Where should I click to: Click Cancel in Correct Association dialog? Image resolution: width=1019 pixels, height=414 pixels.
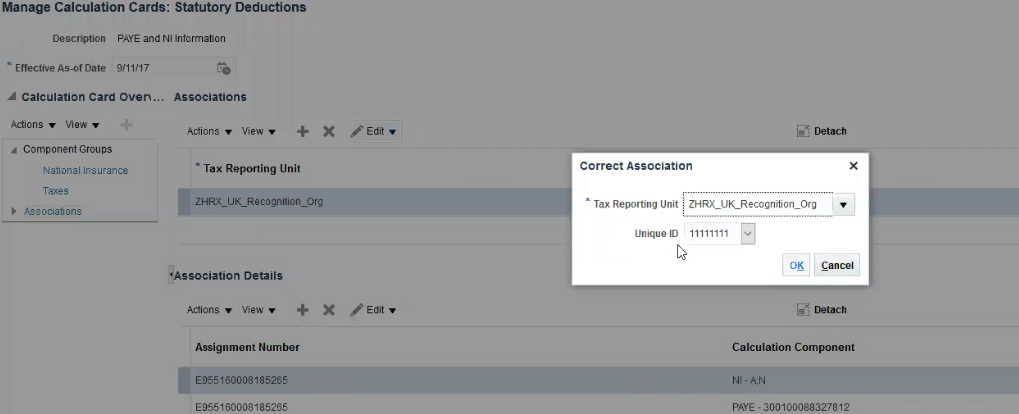point(837,265)
